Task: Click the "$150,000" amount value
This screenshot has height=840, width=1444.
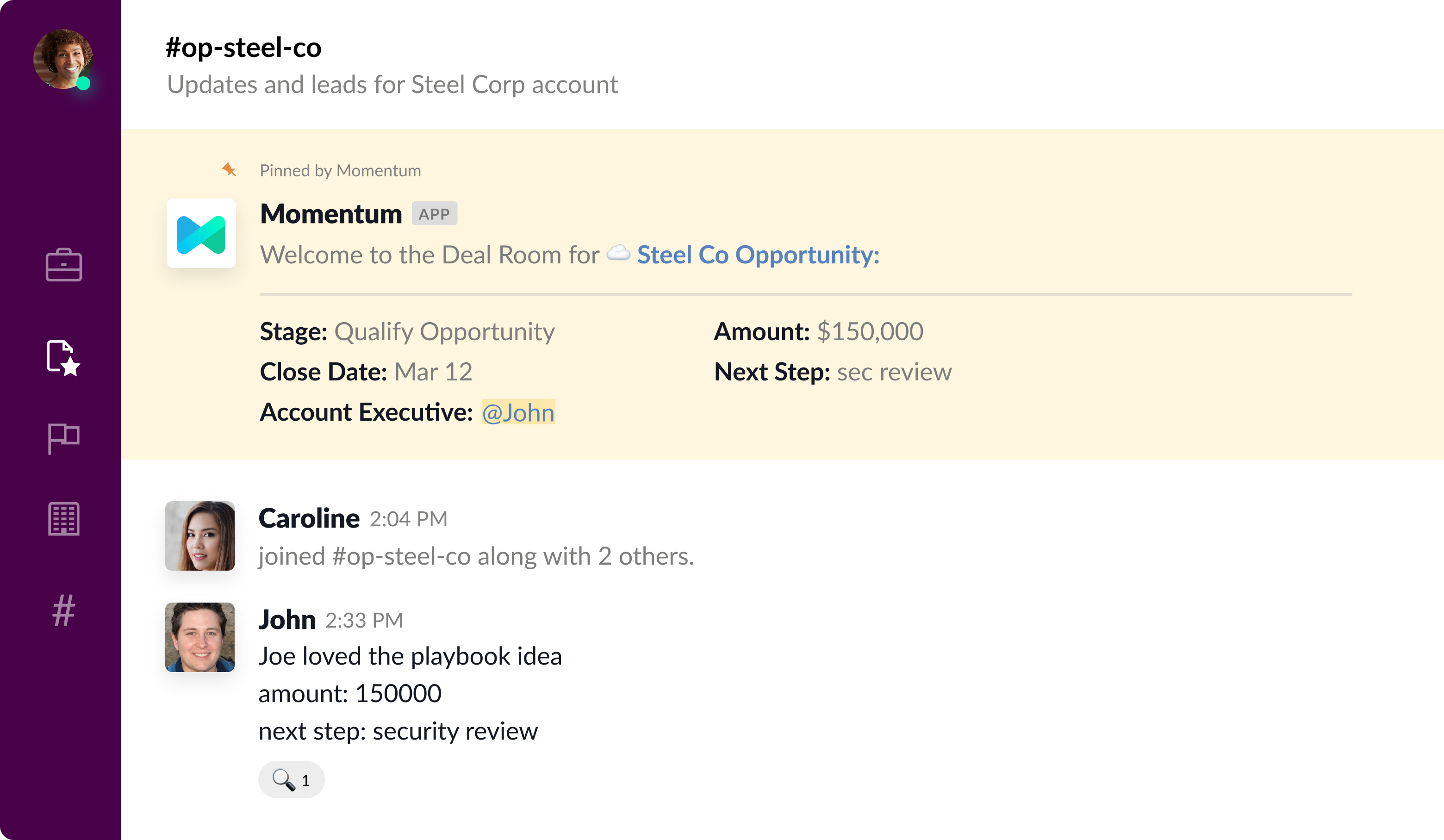Action: tap(870, 332)
